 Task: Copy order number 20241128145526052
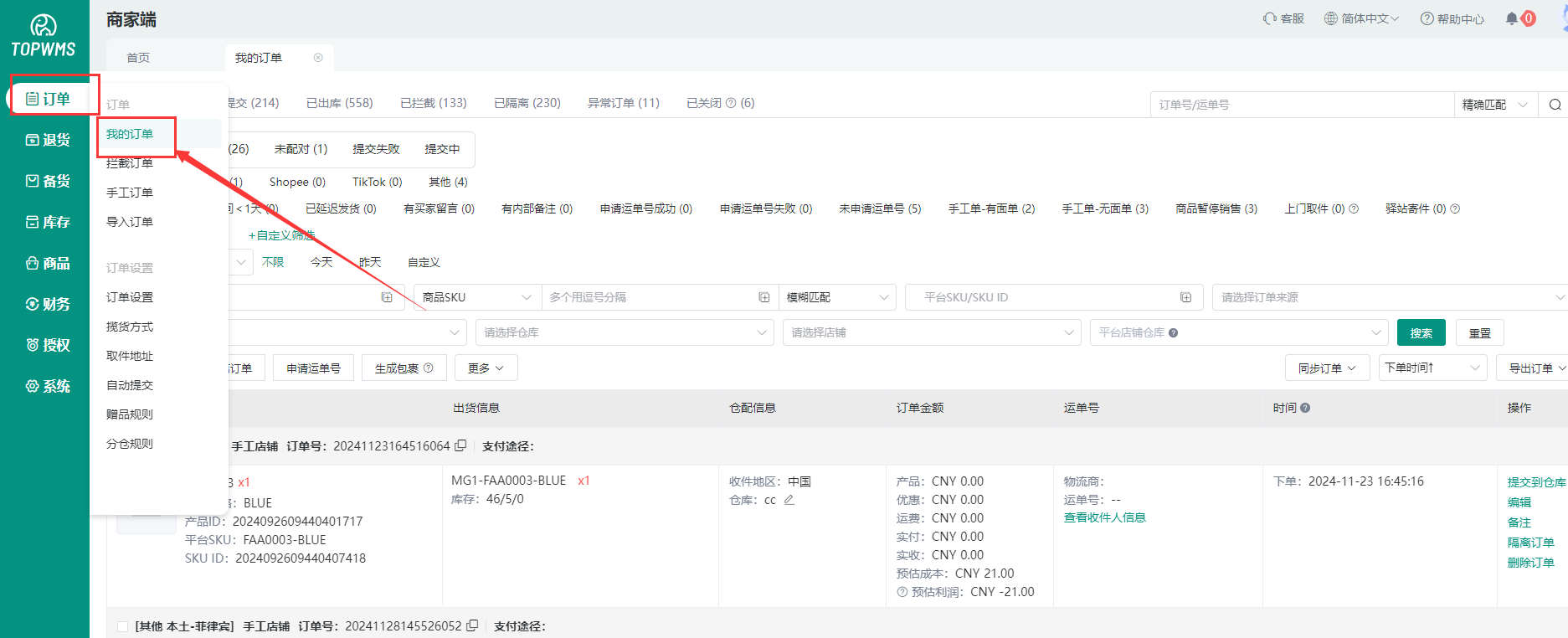pyautogui.click(x=472, y=626)
